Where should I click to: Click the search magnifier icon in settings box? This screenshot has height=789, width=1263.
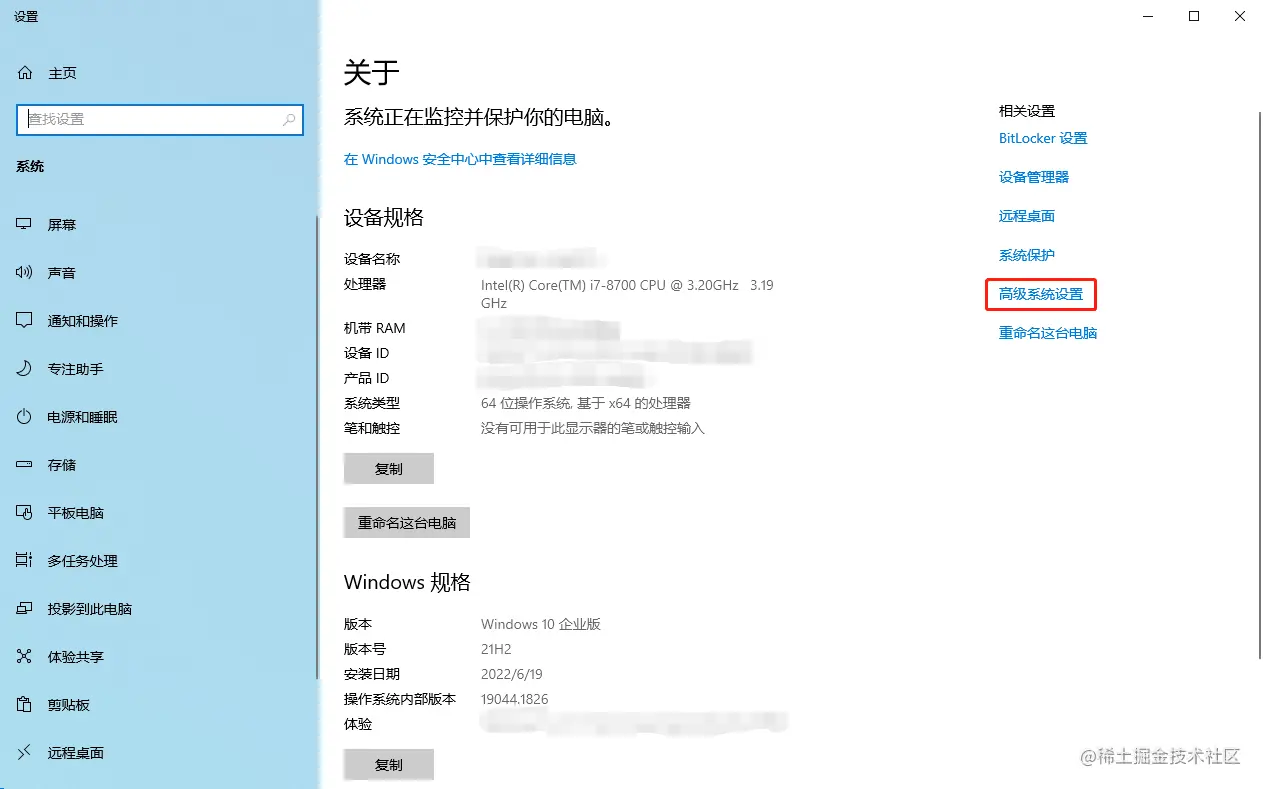pos(289,119)
